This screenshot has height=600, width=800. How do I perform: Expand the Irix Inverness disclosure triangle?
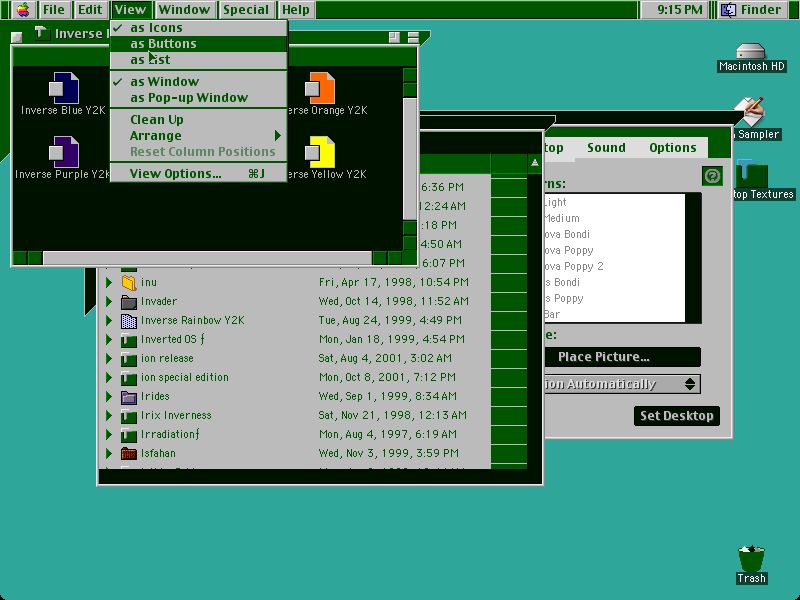(109, 416)
